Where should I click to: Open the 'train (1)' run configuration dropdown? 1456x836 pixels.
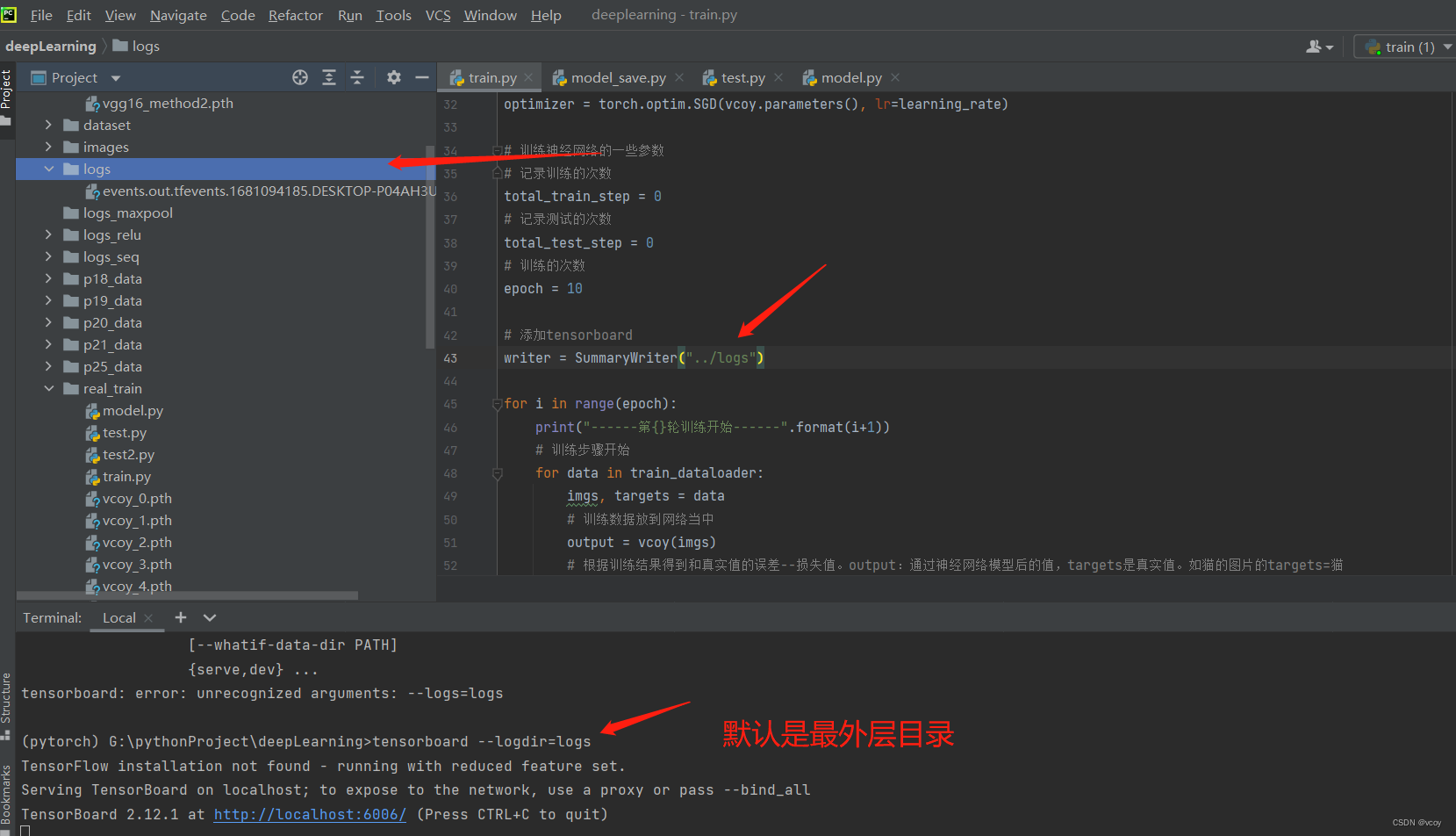click(1406, 47)
